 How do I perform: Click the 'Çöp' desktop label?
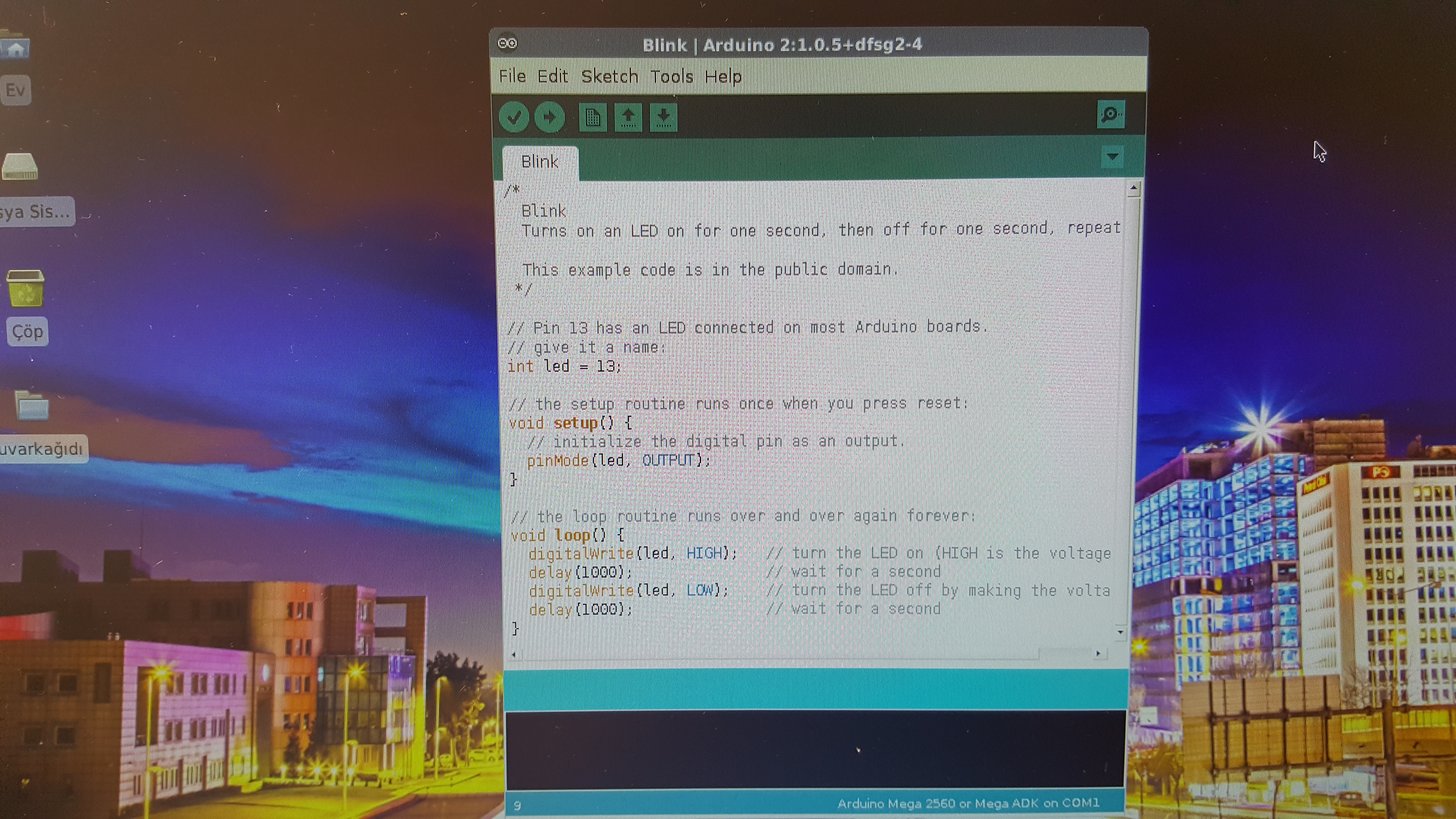(x=27, y=332)
